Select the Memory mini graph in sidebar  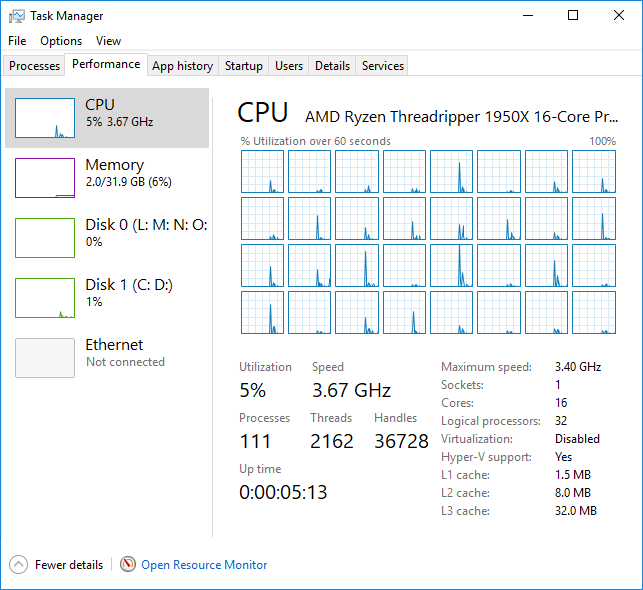pos(45,178)
